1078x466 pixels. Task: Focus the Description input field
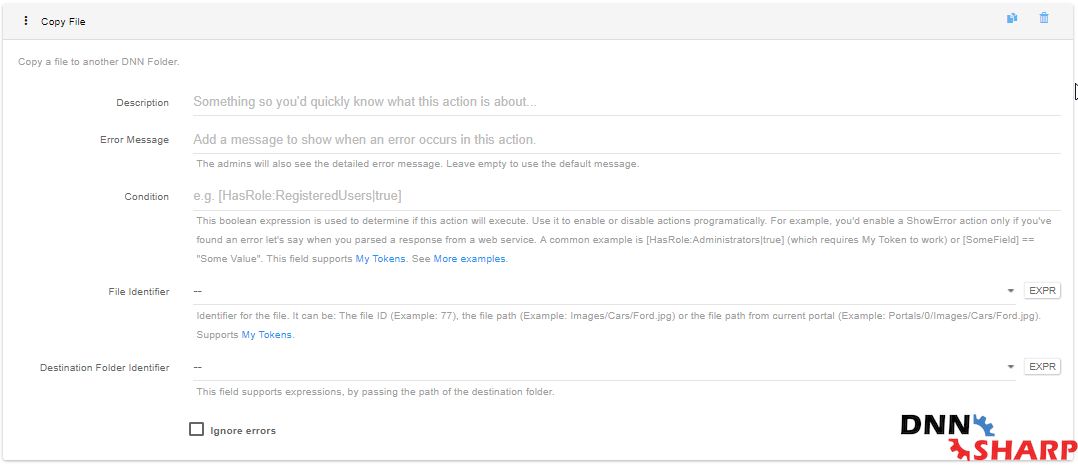626,102
